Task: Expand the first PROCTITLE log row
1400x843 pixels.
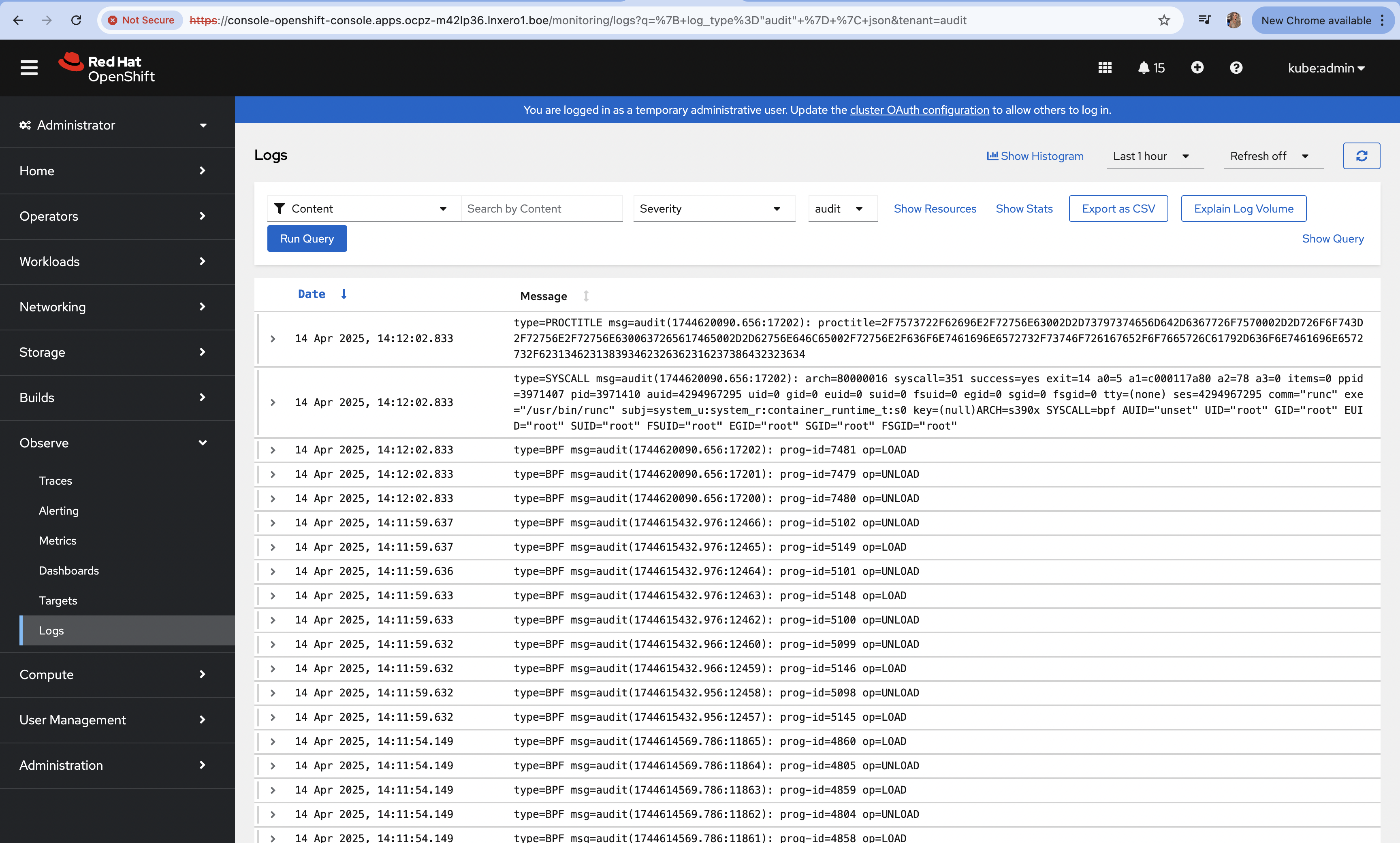Action: click(x=273, y=338)
